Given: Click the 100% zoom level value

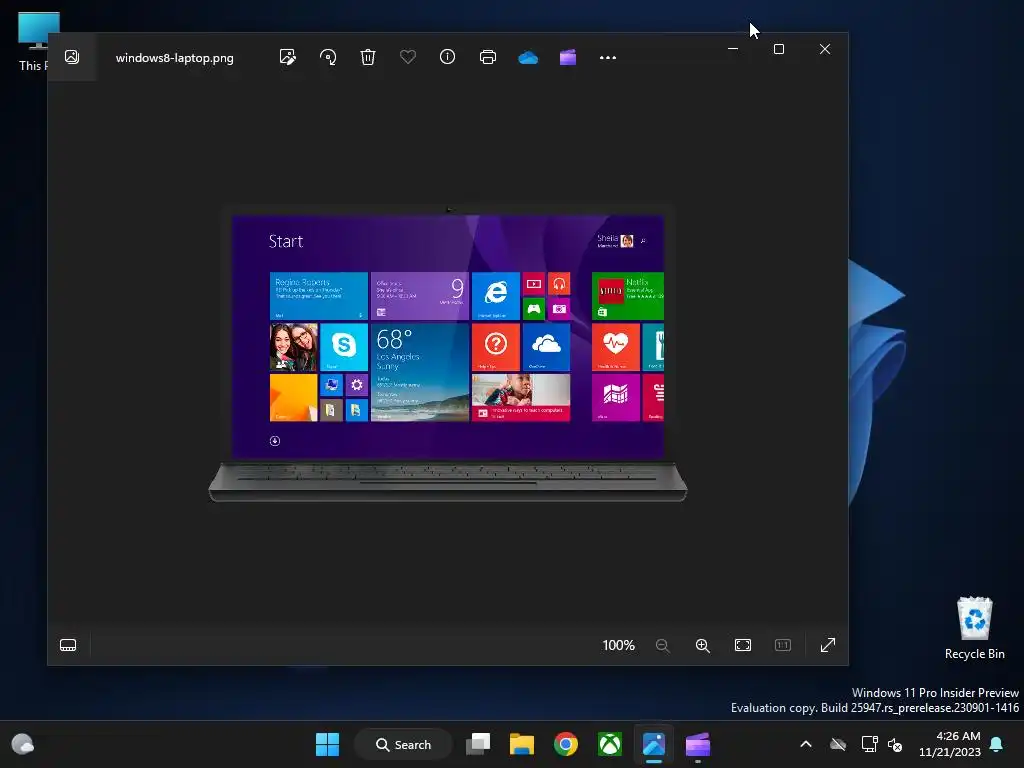Looking at the screenshot, I should pos(618,645).
